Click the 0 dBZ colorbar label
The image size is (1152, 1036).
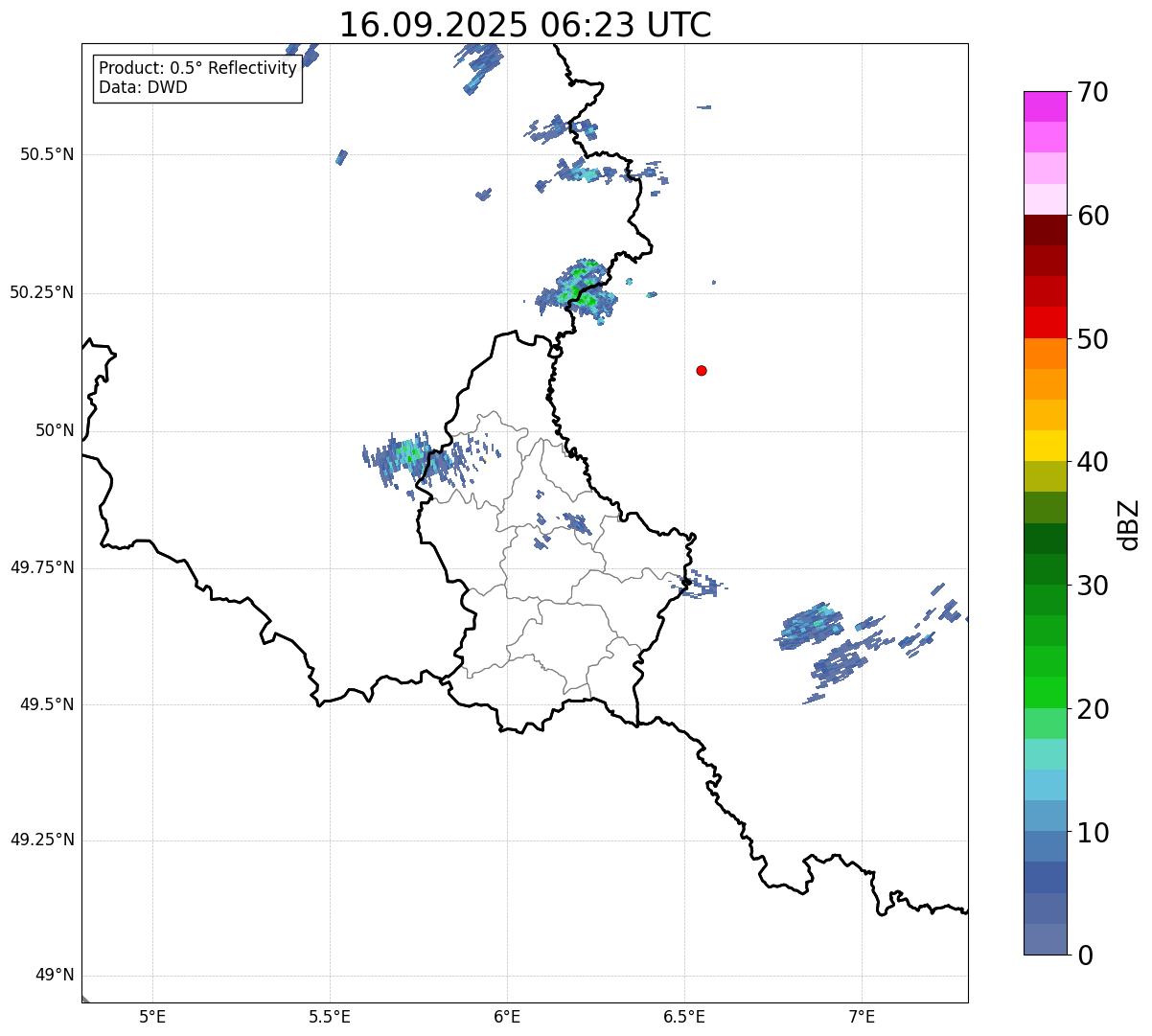[x=1084, y=955]
